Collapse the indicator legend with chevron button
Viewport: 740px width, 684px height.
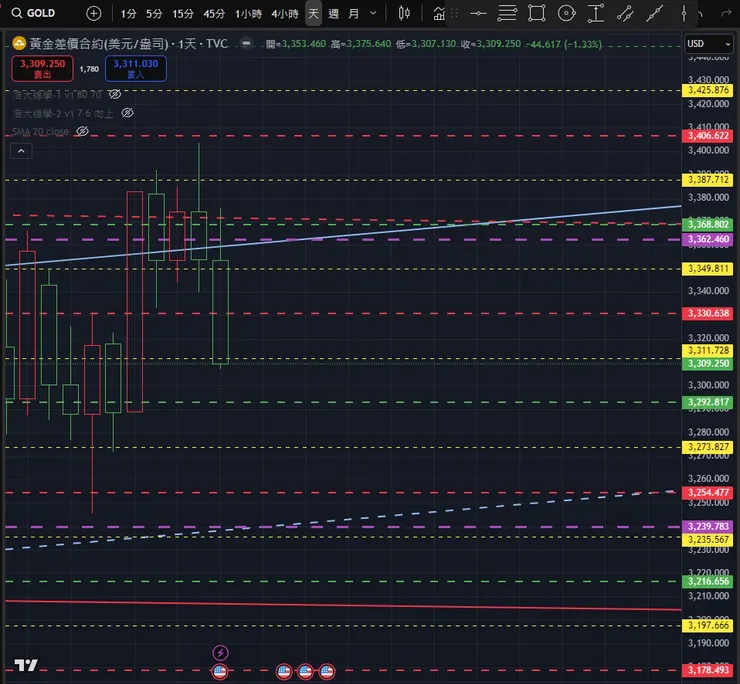coord(21,151)
